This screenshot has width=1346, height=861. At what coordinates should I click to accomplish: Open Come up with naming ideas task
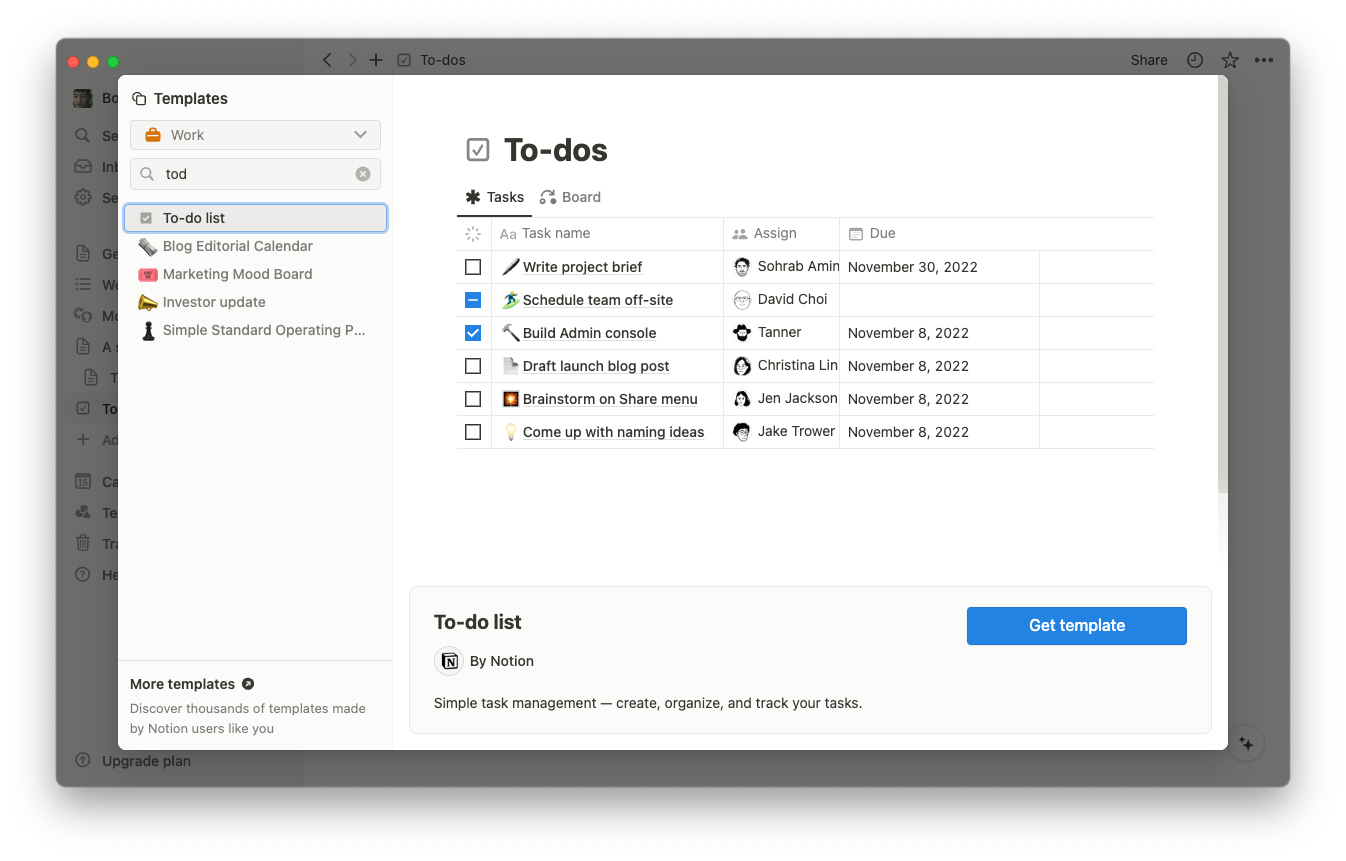tap(613, 432)
